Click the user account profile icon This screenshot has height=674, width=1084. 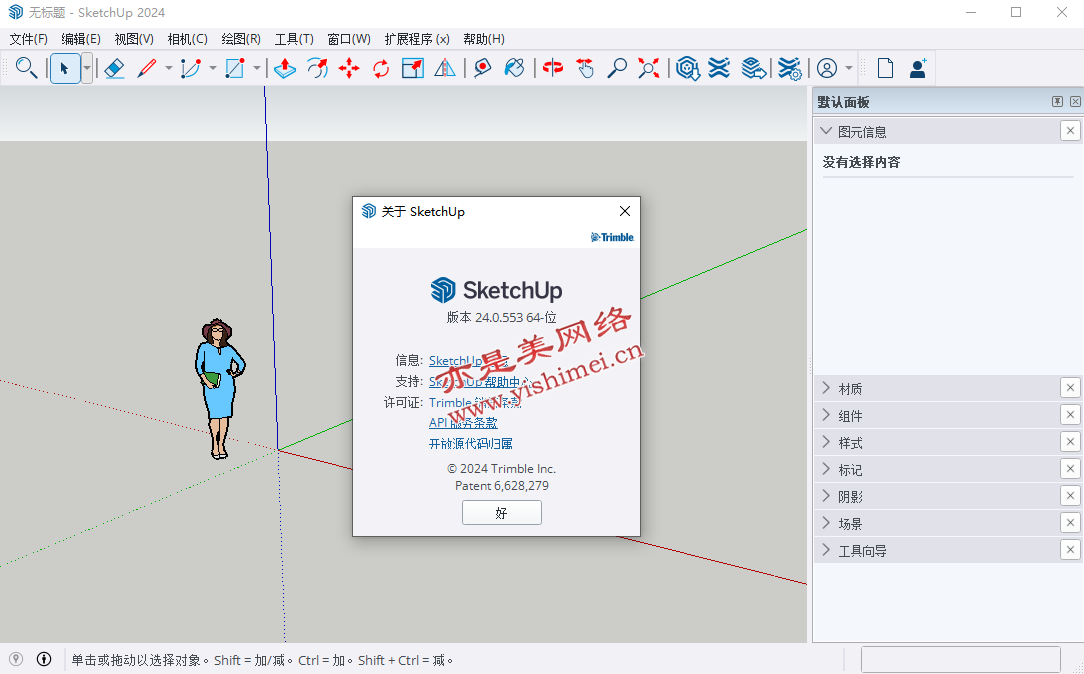827,68
